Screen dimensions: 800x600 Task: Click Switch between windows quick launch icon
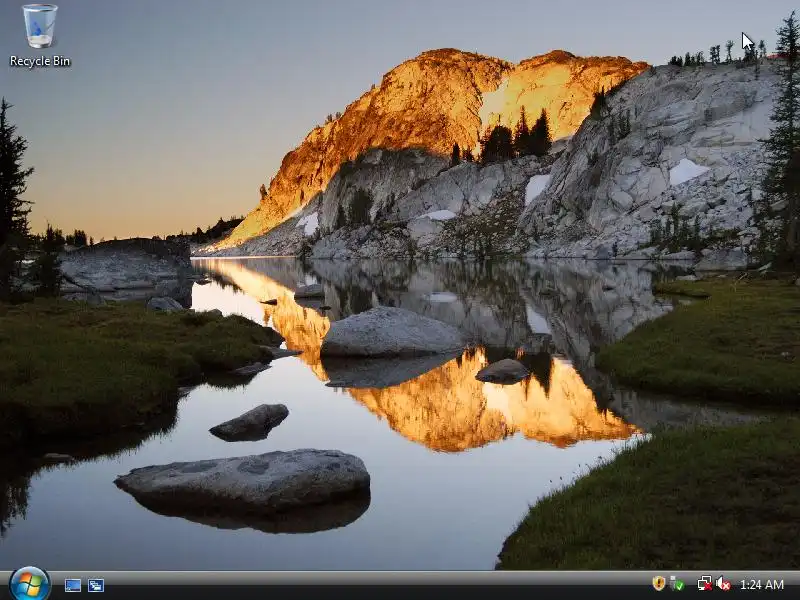96,585
